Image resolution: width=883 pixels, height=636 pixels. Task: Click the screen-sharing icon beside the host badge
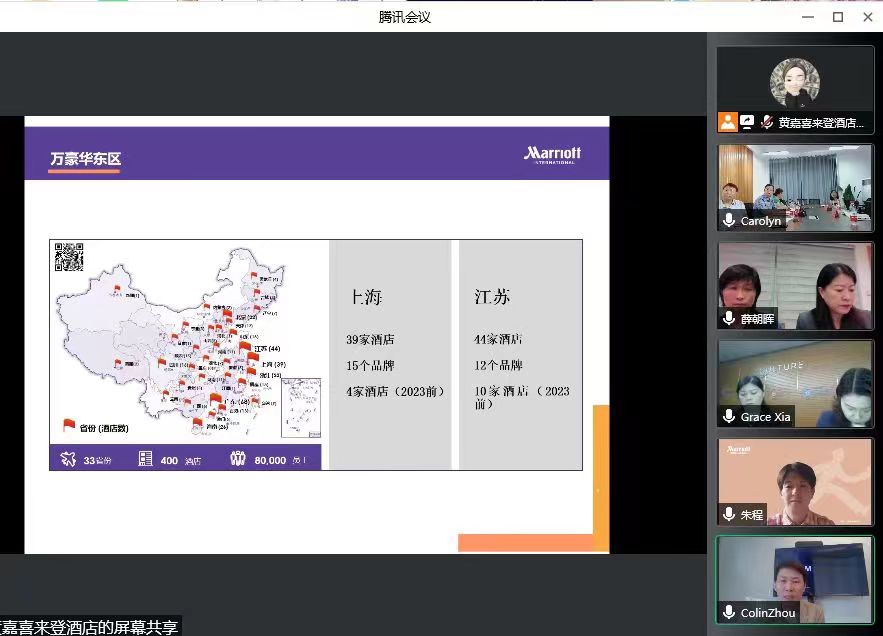[747, 122]
